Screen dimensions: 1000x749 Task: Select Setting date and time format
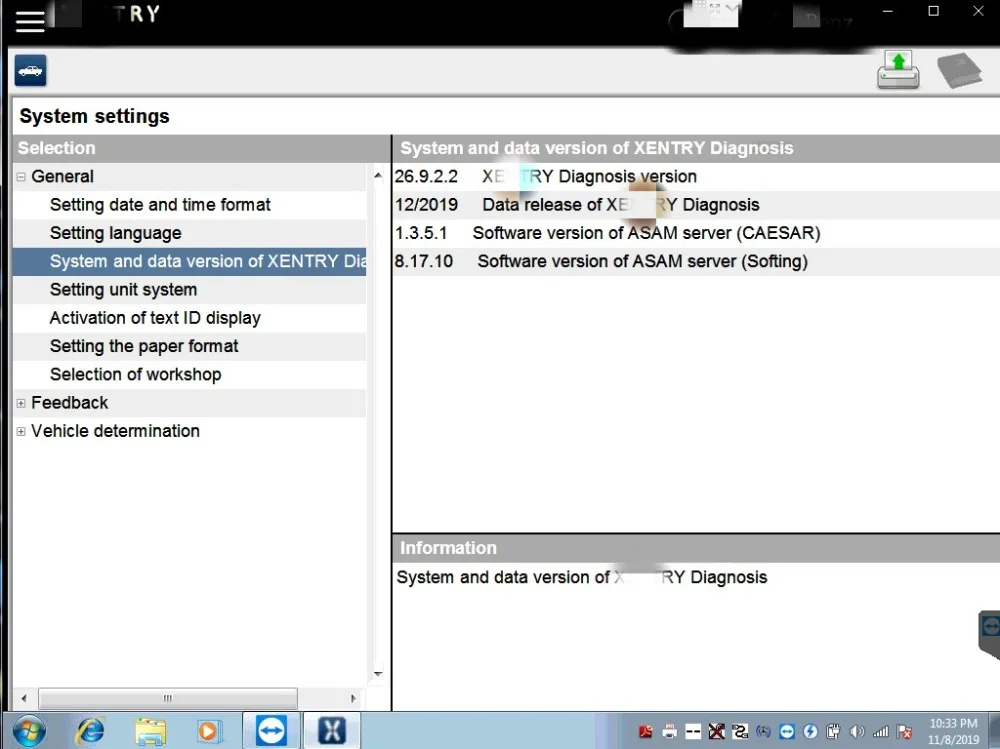point(160,205)
